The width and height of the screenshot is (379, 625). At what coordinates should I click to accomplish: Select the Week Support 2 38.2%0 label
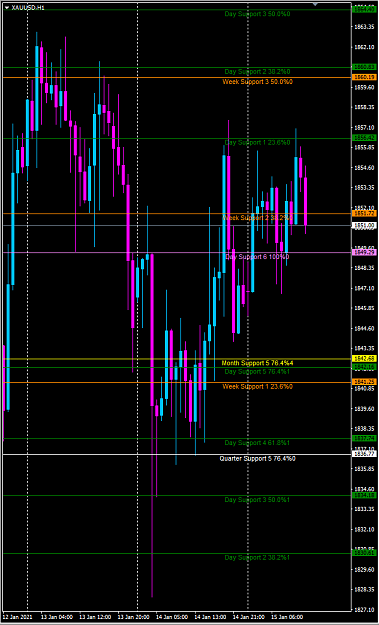(x=257, y=218)
